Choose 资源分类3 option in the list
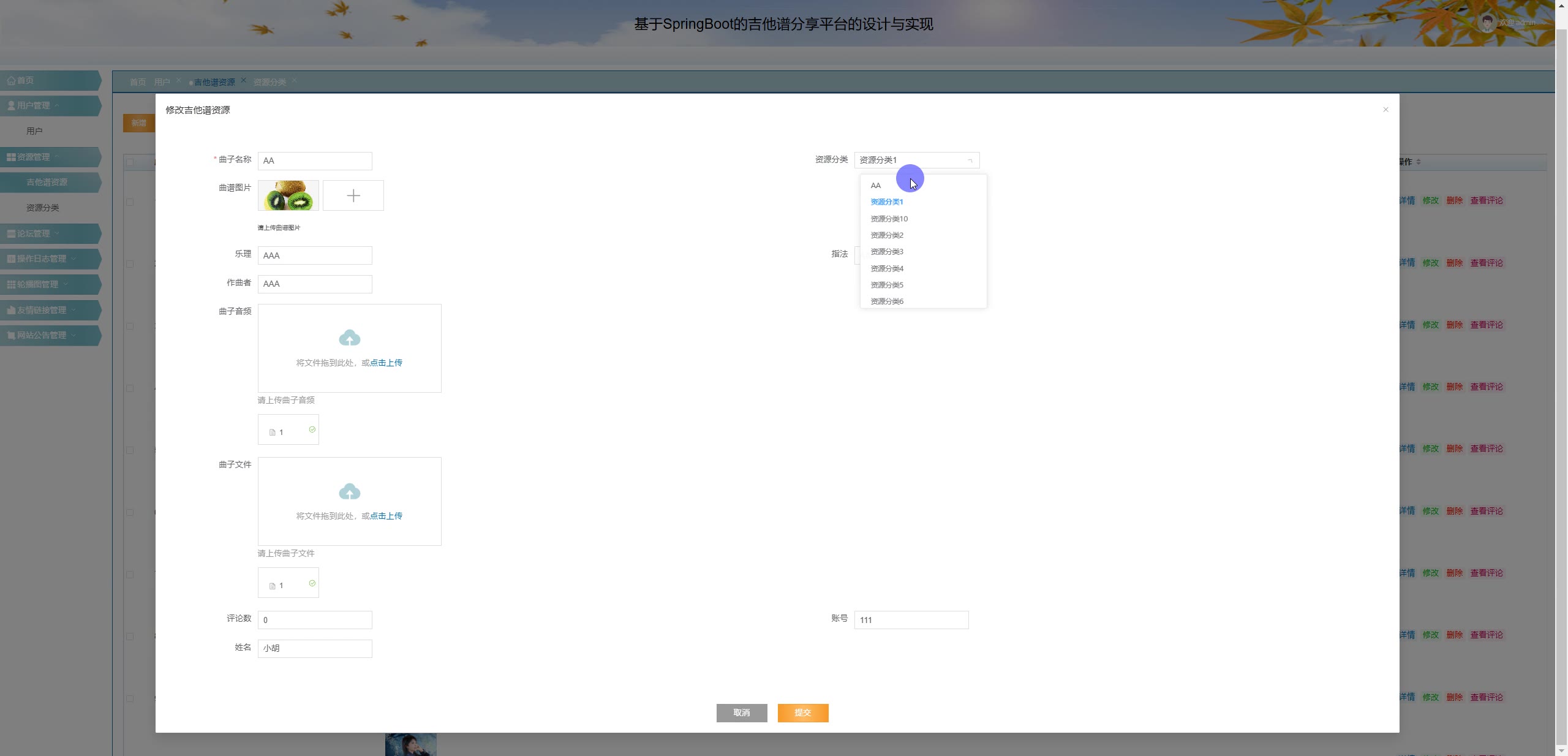The width and height of the screenshot is (1568, 756). tap(886, 252)
